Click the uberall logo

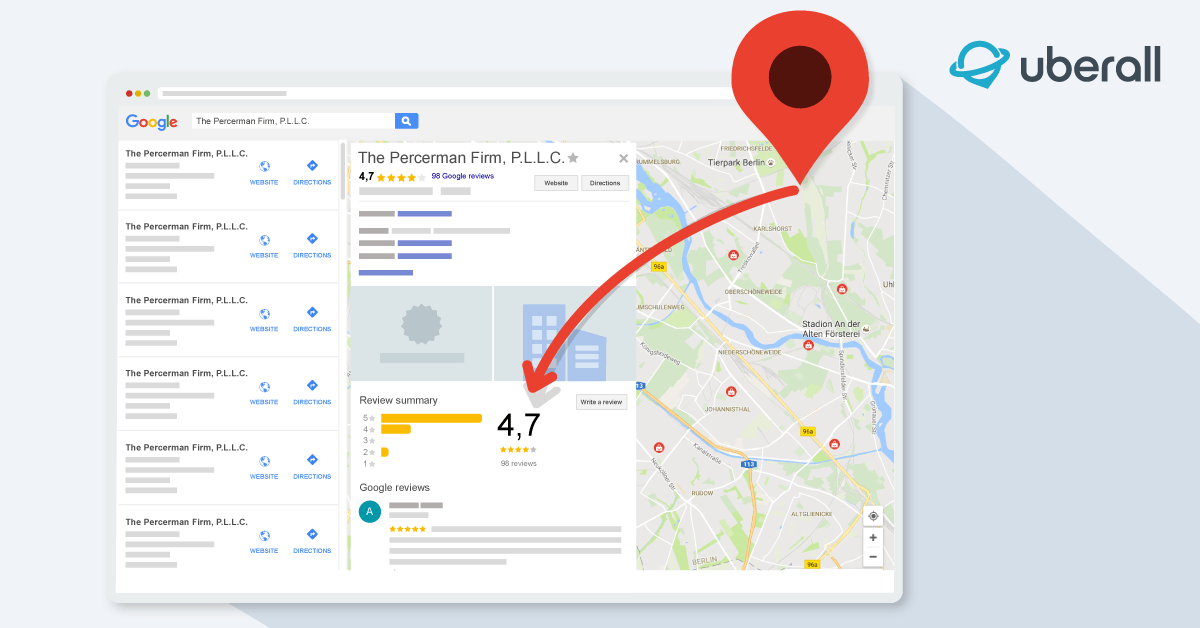1055,66
